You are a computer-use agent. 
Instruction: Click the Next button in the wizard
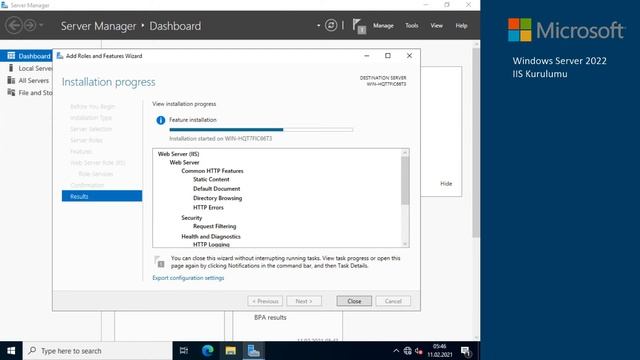[x=304, y=301]
